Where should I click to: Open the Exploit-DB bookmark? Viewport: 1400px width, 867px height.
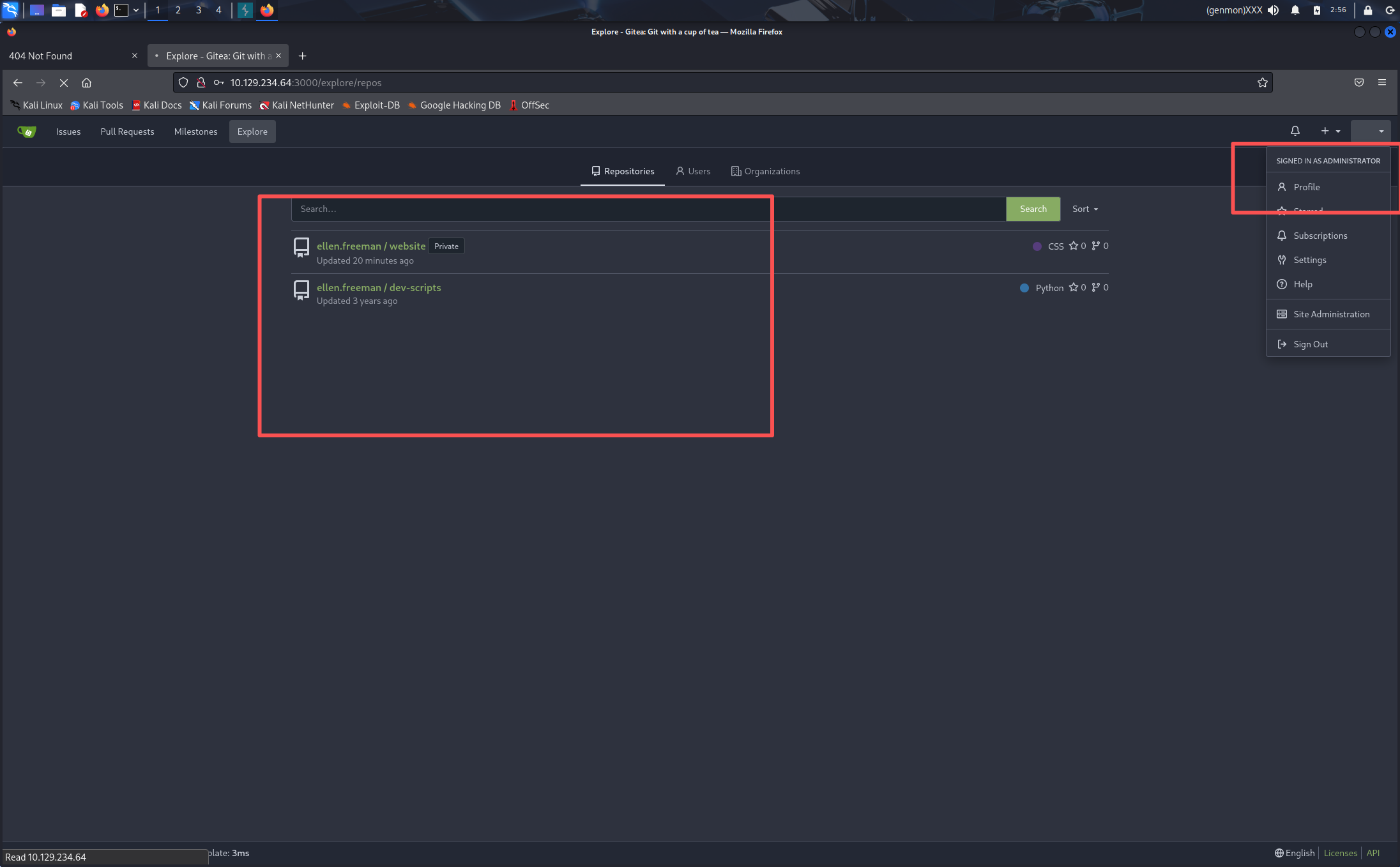(370, 105)
